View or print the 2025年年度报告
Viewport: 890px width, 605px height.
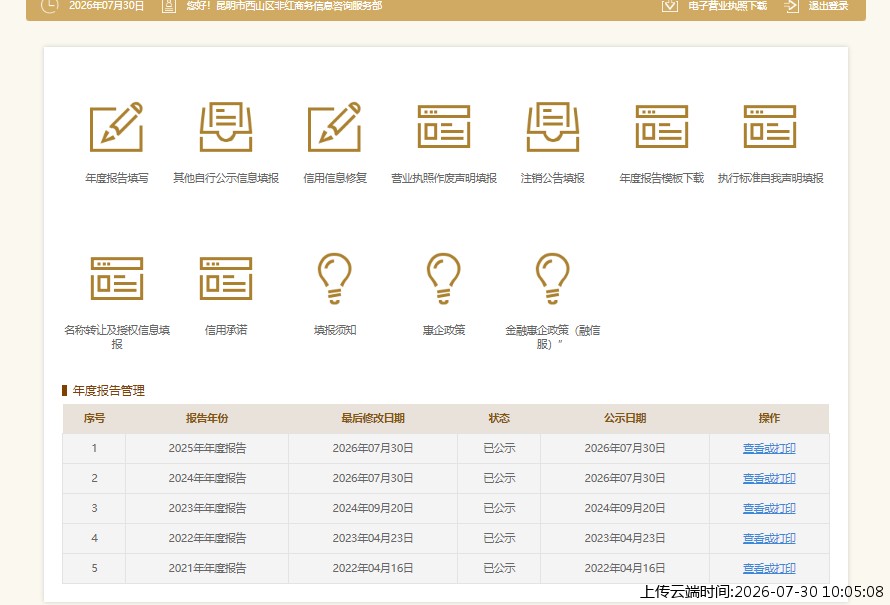pyautogui.click(x=769, y=448)
